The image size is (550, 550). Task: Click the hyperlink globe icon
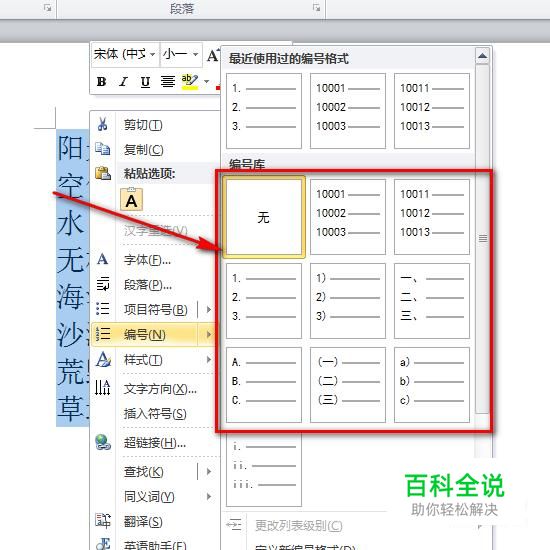[103, 442]
